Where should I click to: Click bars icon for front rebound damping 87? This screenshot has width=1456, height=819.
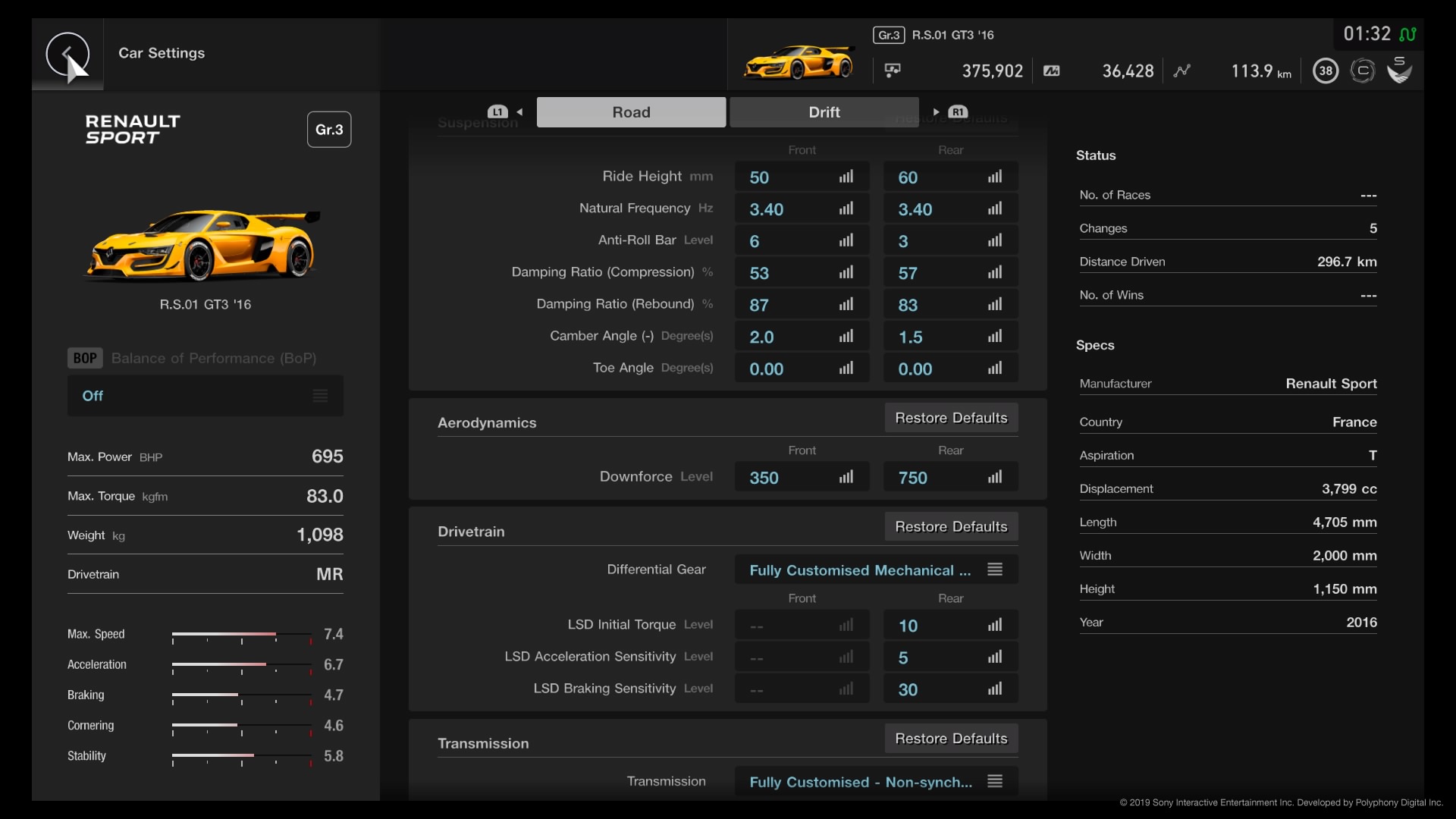coord(846,304)
